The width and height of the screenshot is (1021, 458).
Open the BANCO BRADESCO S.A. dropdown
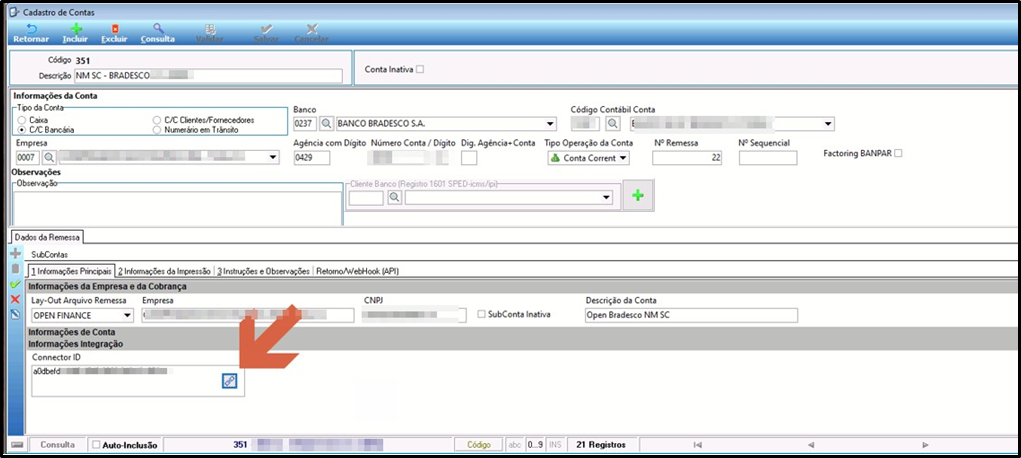point(551,124)
